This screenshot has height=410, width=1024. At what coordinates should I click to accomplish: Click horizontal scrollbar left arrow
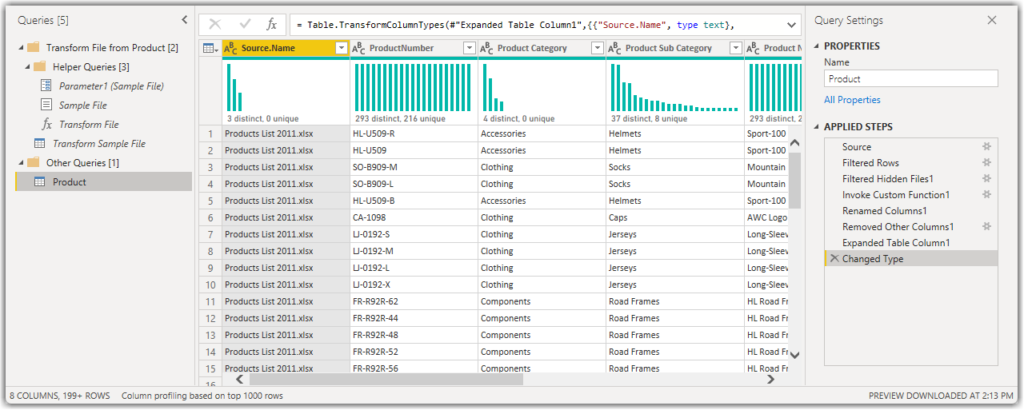click(x=239, y=379)
